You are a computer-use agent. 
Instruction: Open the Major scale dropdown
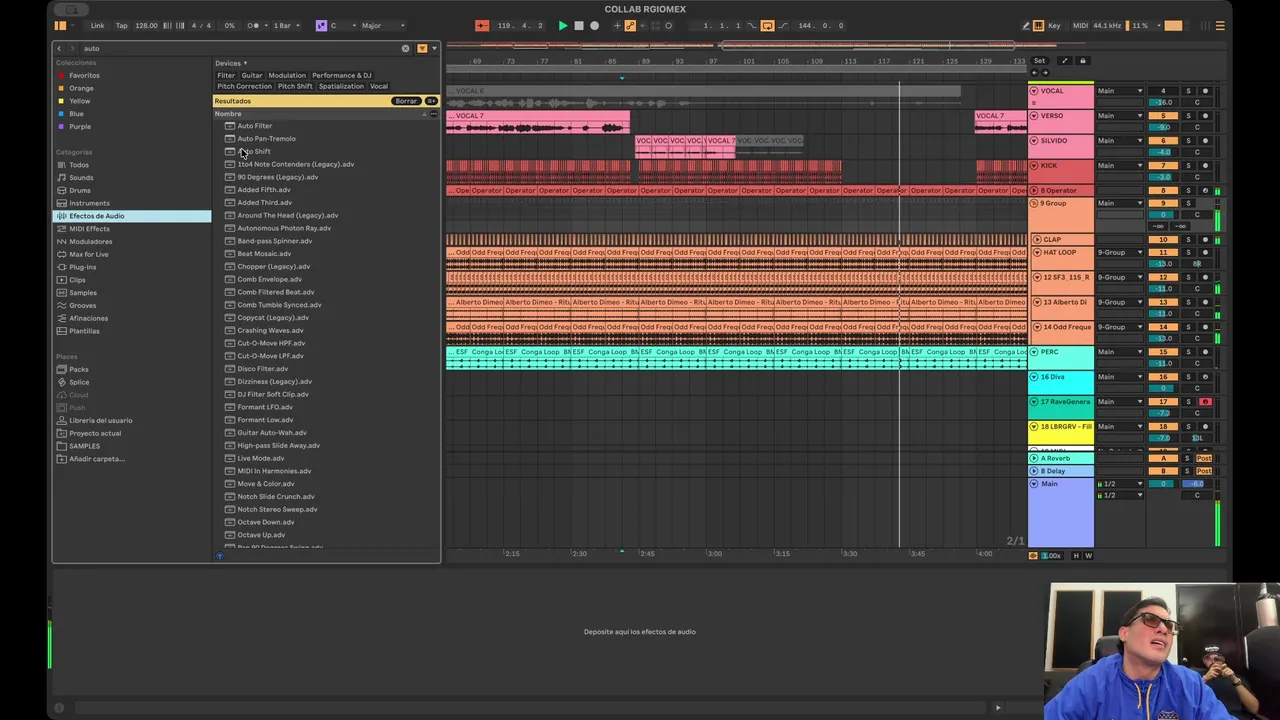click(x=382, y=25)
